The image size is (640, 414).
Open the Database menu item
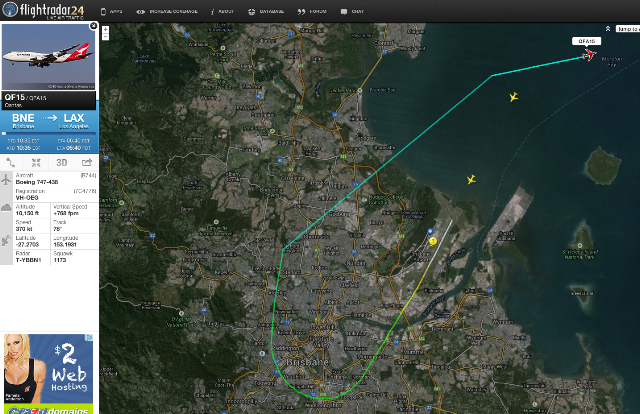pos(266,11)
